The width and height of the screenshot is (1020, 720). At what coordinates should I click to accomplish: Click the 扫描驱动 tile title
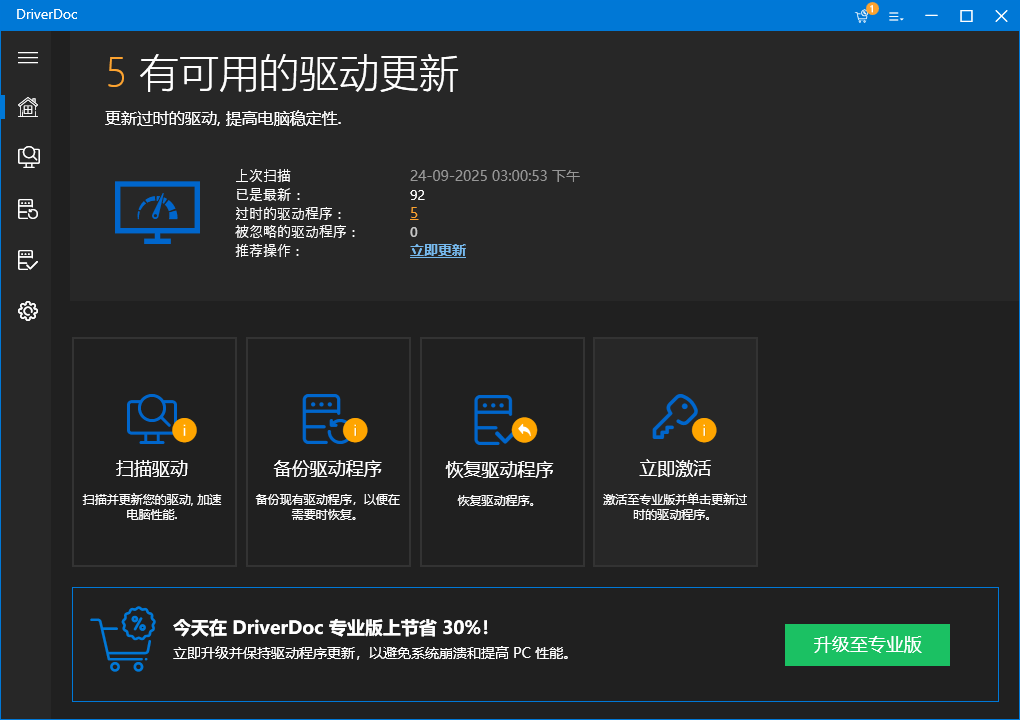pyautogui.click(x=153, y=469)
